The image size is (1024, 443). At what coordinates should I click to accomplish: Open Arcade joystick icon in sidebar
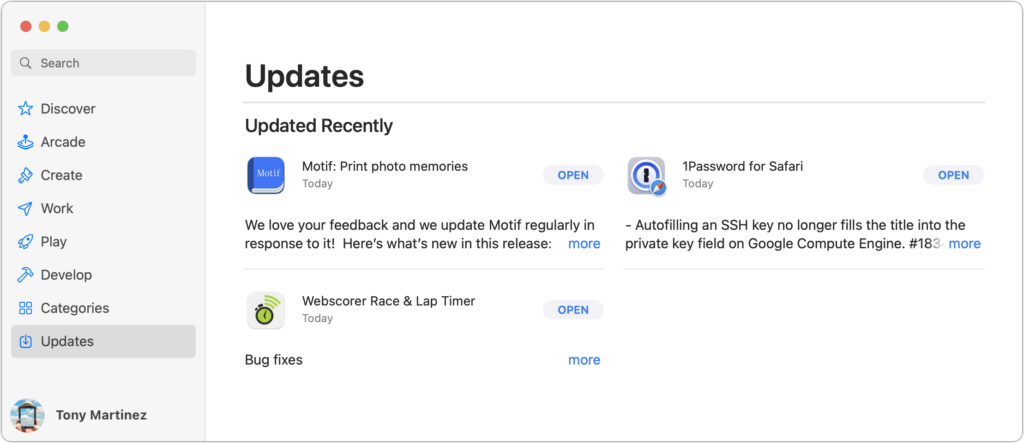(x=25, y=142)
